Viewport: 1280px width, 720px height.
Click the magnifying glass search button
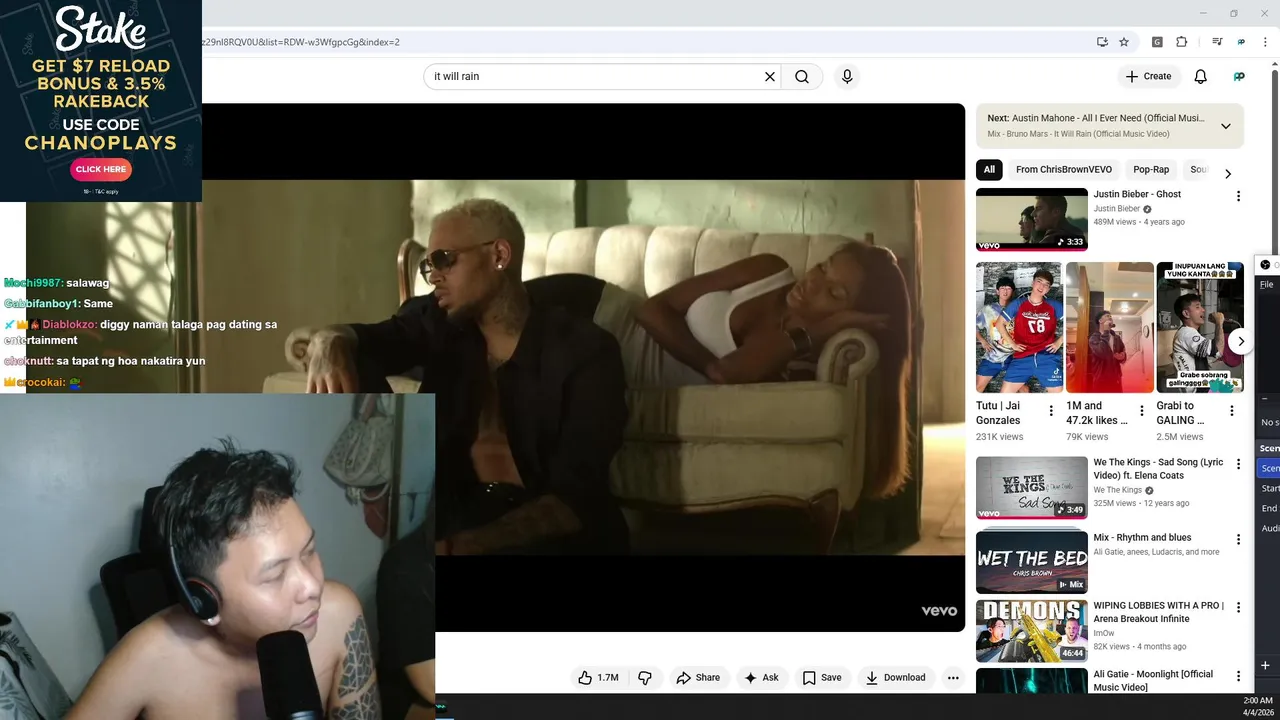pyautogui.click(x=802, y=76)
